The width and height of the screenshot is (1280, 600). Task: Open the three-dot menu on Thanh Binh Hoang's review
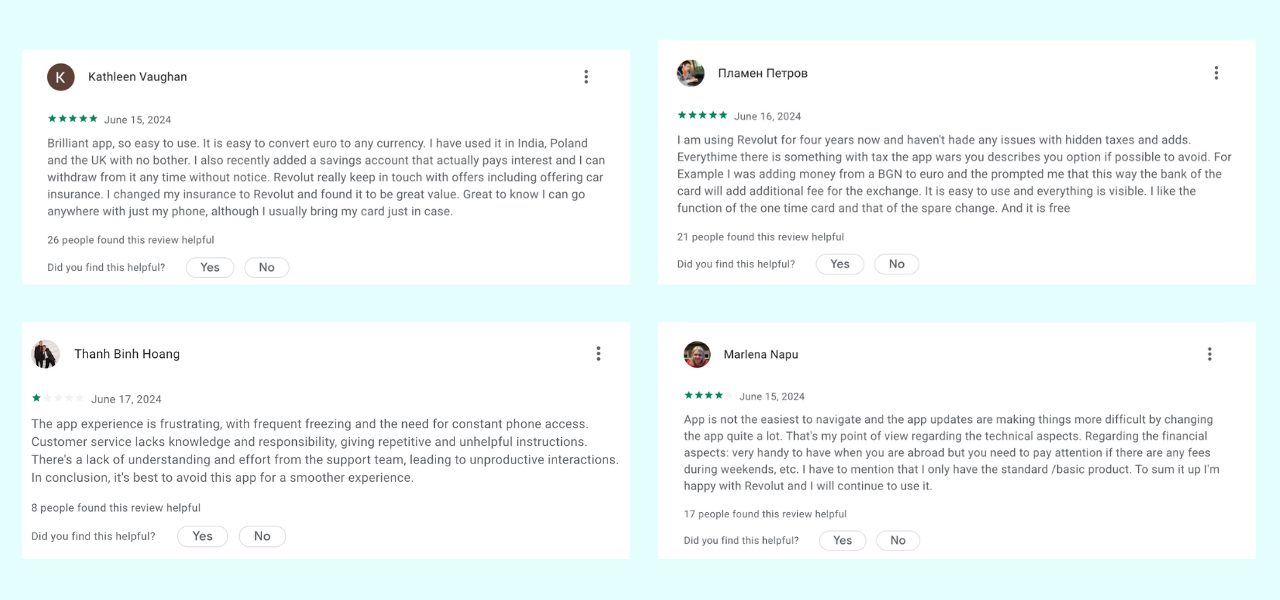pos(598,354)
